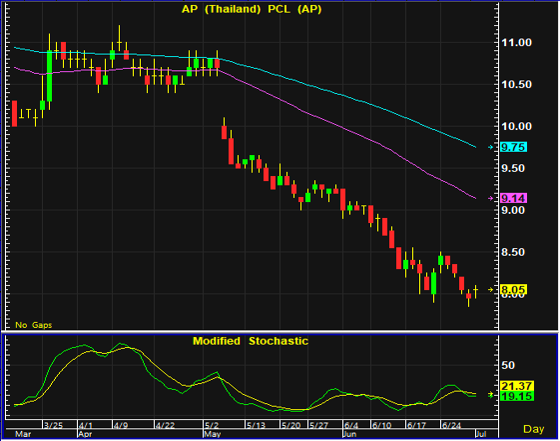Click the 50 level on stochastic axis

click(x=508, y=365)
